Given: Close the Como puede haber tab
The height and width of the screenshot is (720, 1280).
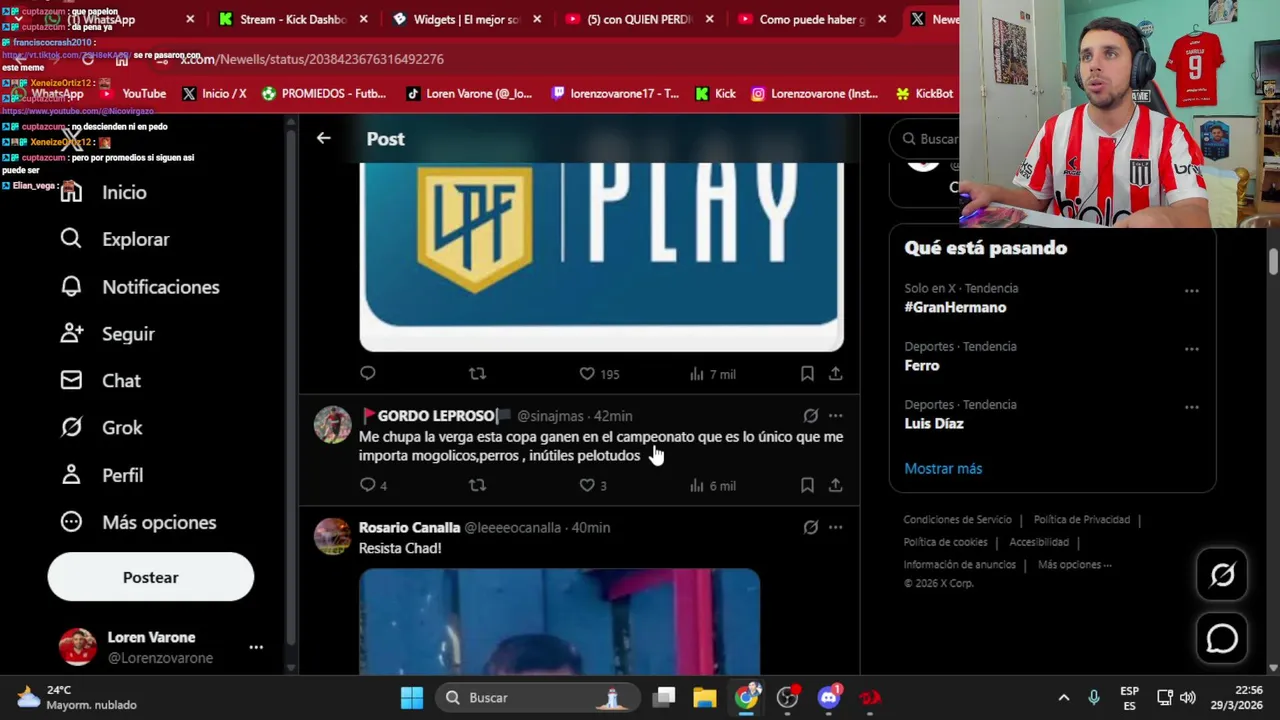Looking at the screenshot, I should click(x=881, y=19).
